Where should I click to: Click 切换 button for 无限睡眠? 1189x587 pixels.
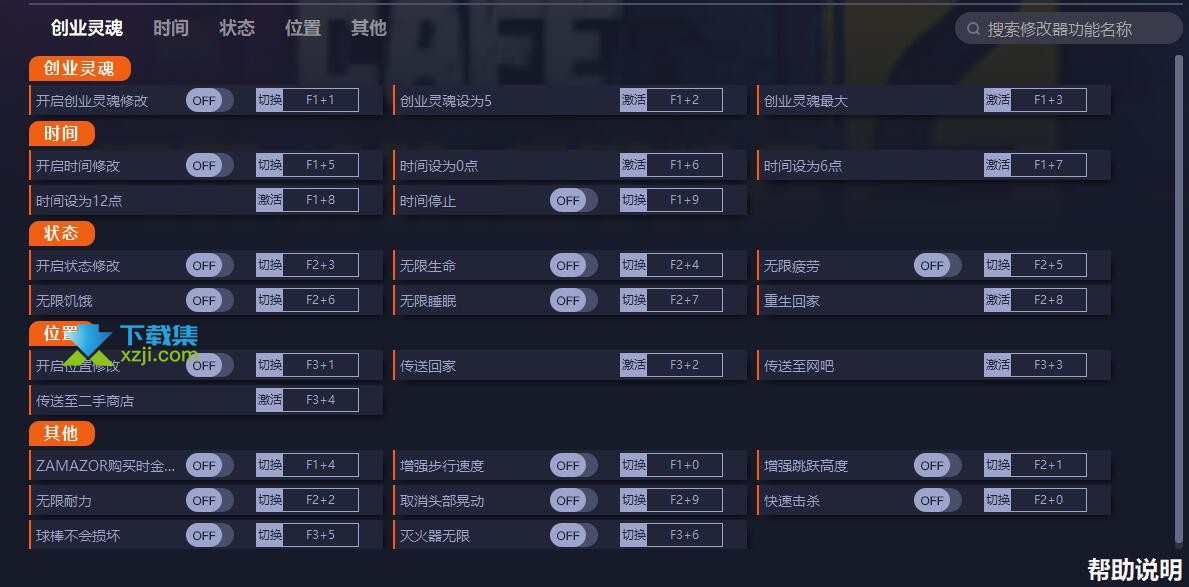point(633,300)
